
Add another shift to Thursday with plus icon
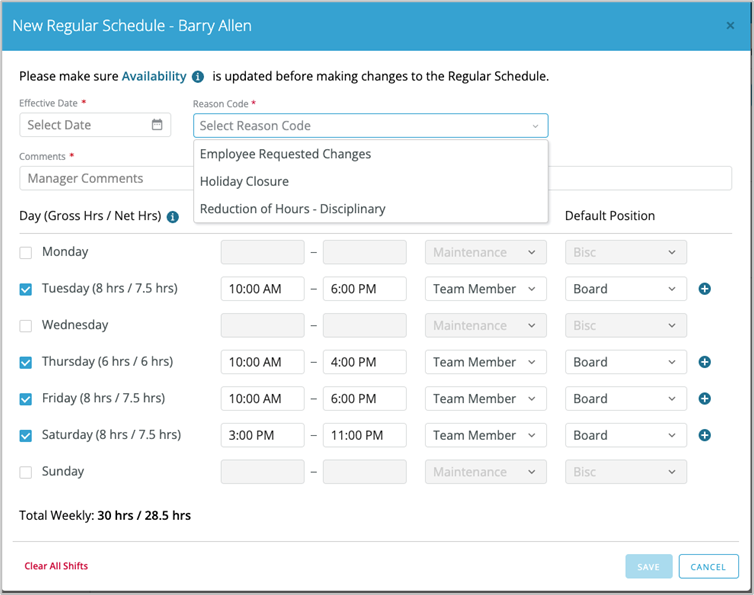tap(704, 362)
